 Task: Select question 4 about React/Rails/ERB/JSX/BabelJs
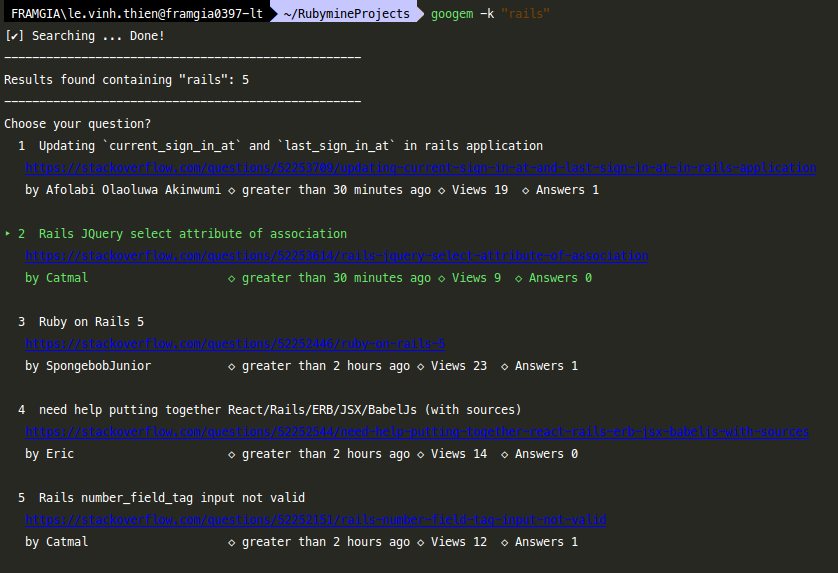point(280,410)
